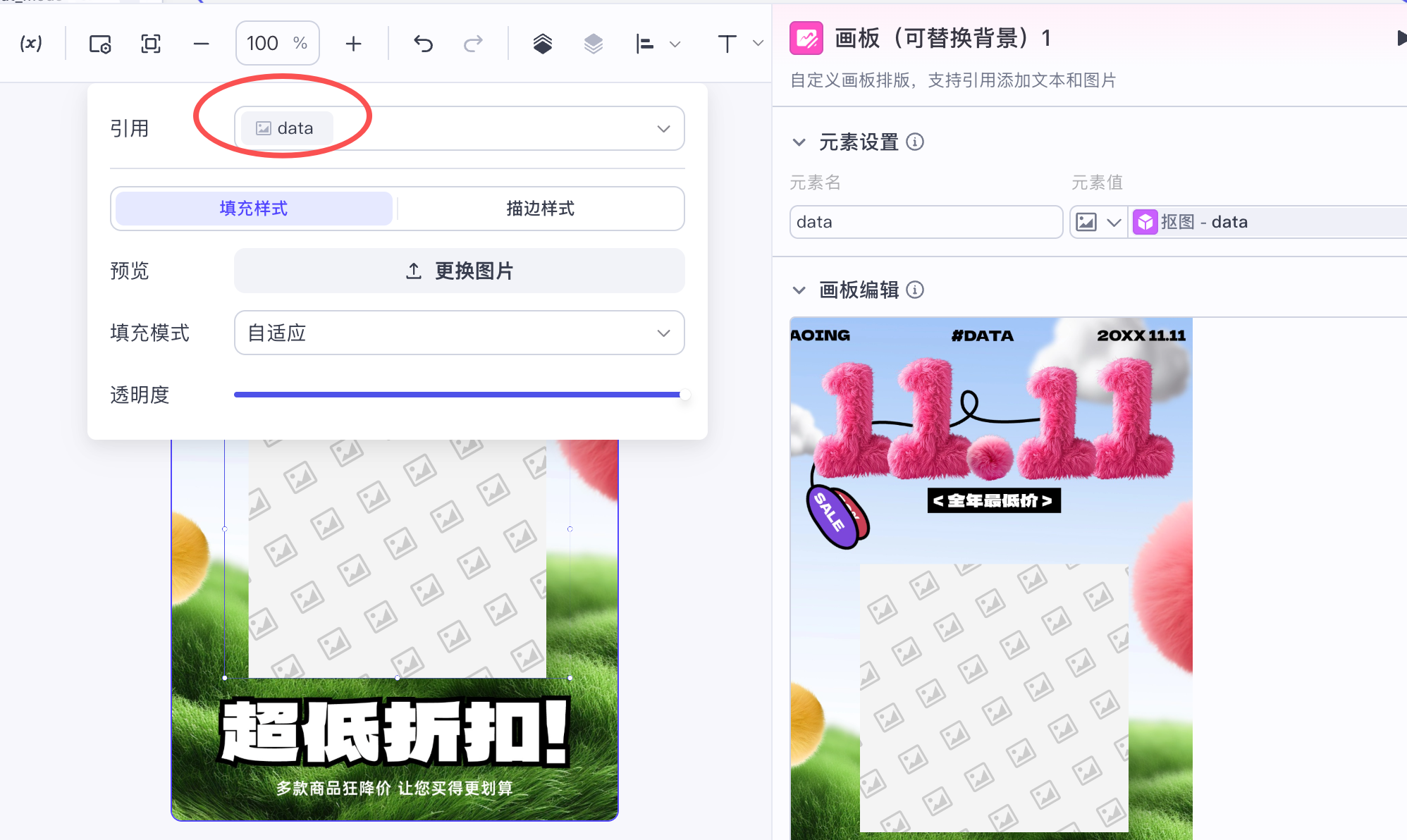Click the text tool T icon
1407x840 pixels.
[727, 44]
